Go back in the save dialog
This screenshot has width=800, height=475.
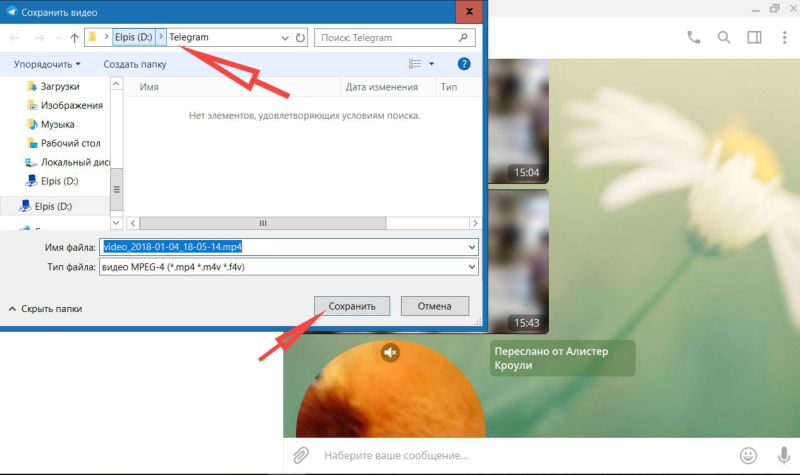15,38
